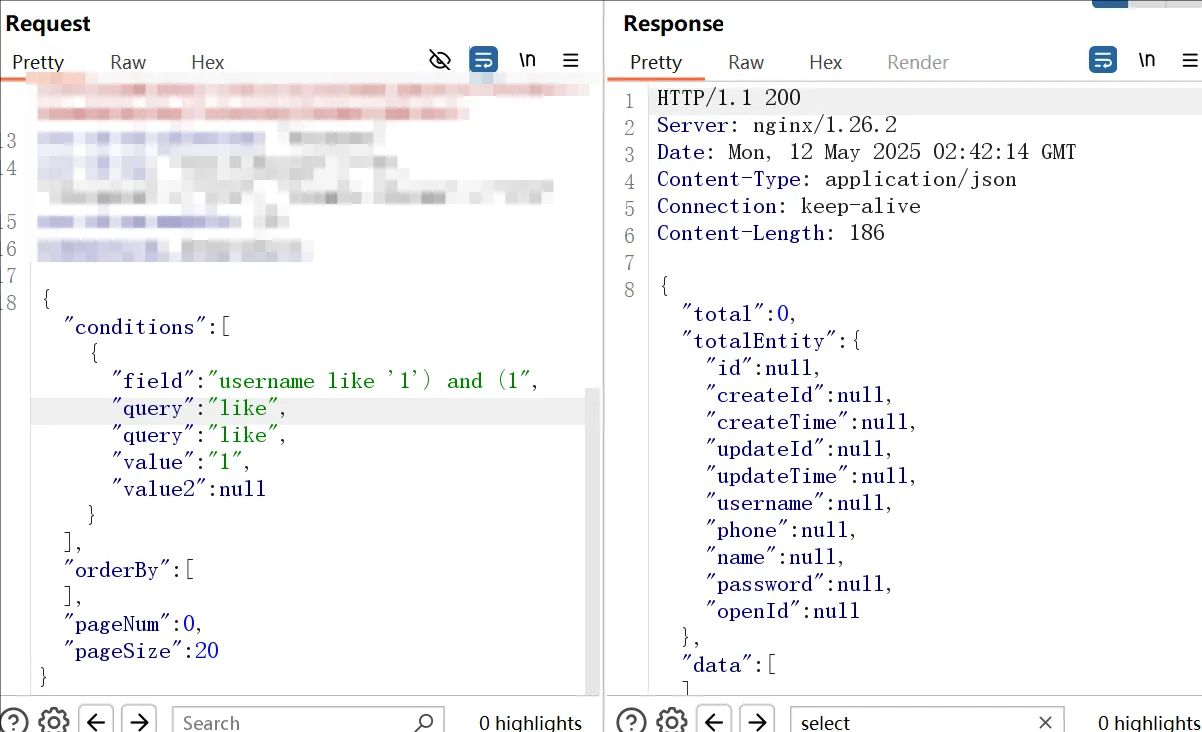Open the Request panel hamburger options menu
This screenshot has width=1202, height=732.
tap(571, 60)
